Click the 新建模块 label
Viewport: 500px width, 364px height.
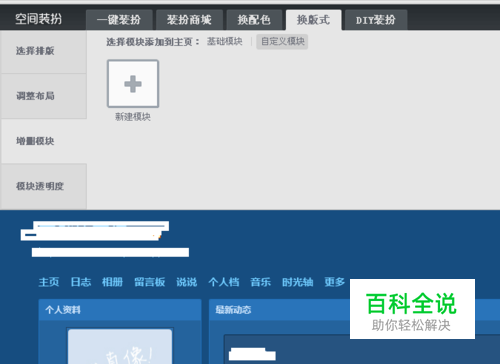(133, 117)
